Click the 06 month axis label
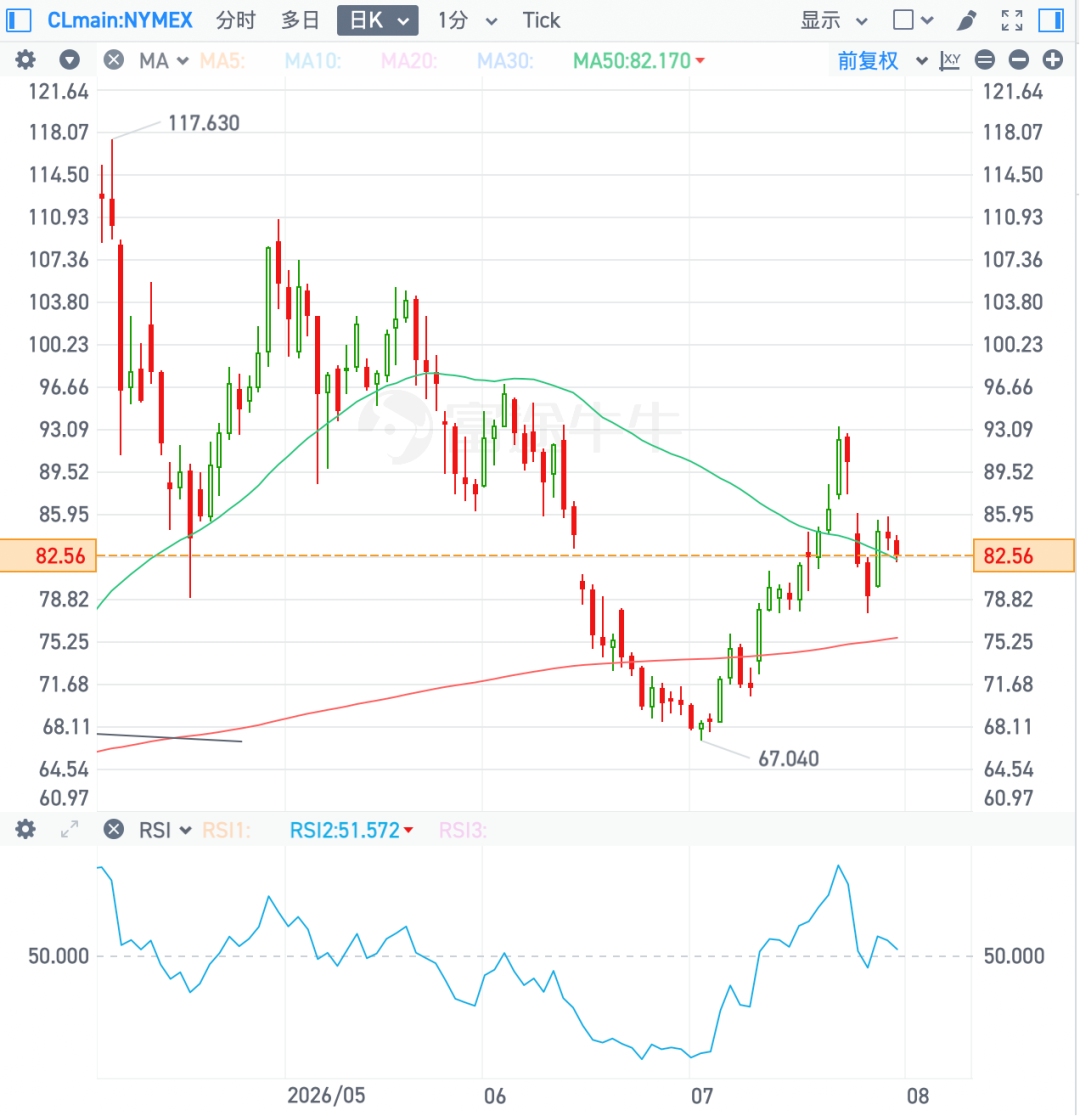 point(495,1095)
